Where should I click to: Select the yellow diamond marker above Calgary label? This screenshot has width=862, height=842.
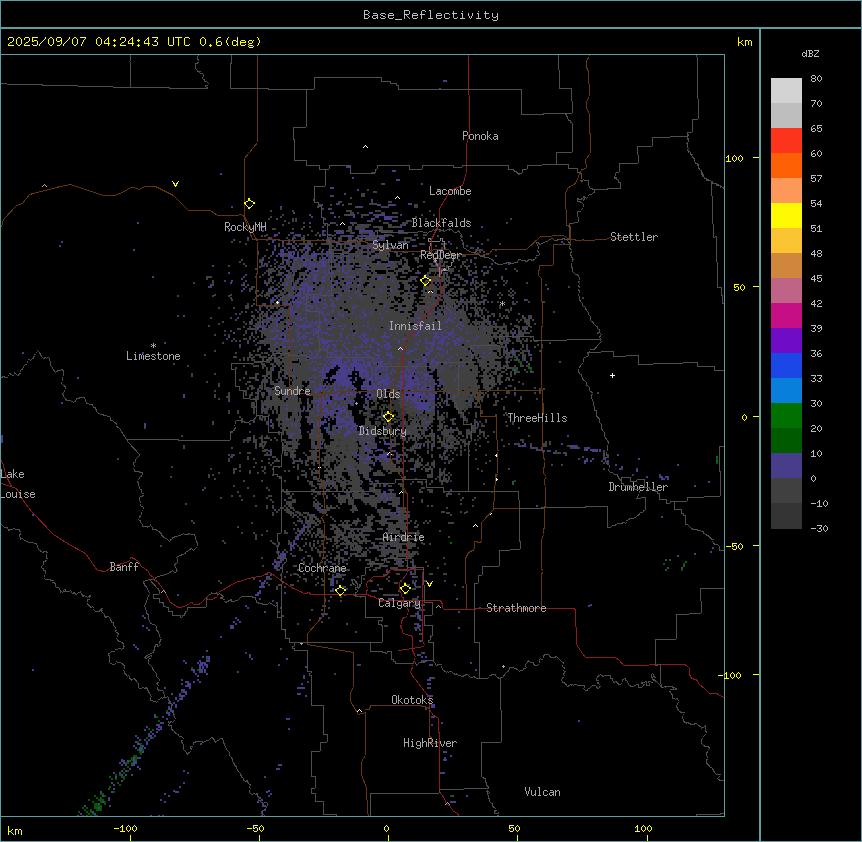pos(405,589)
